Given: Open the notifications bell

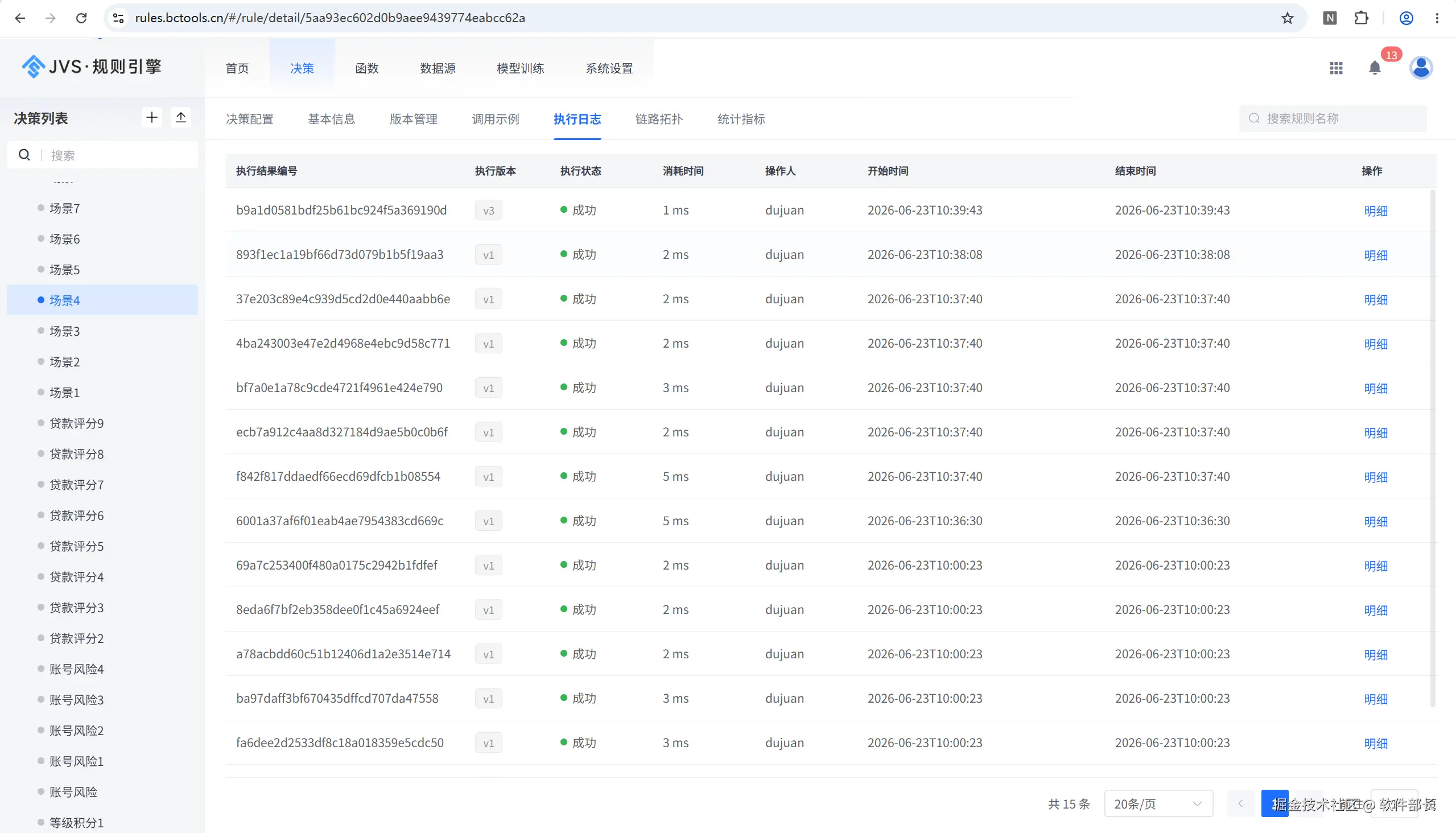Looking at the screenshot, I should click(x=1375, y=68).
